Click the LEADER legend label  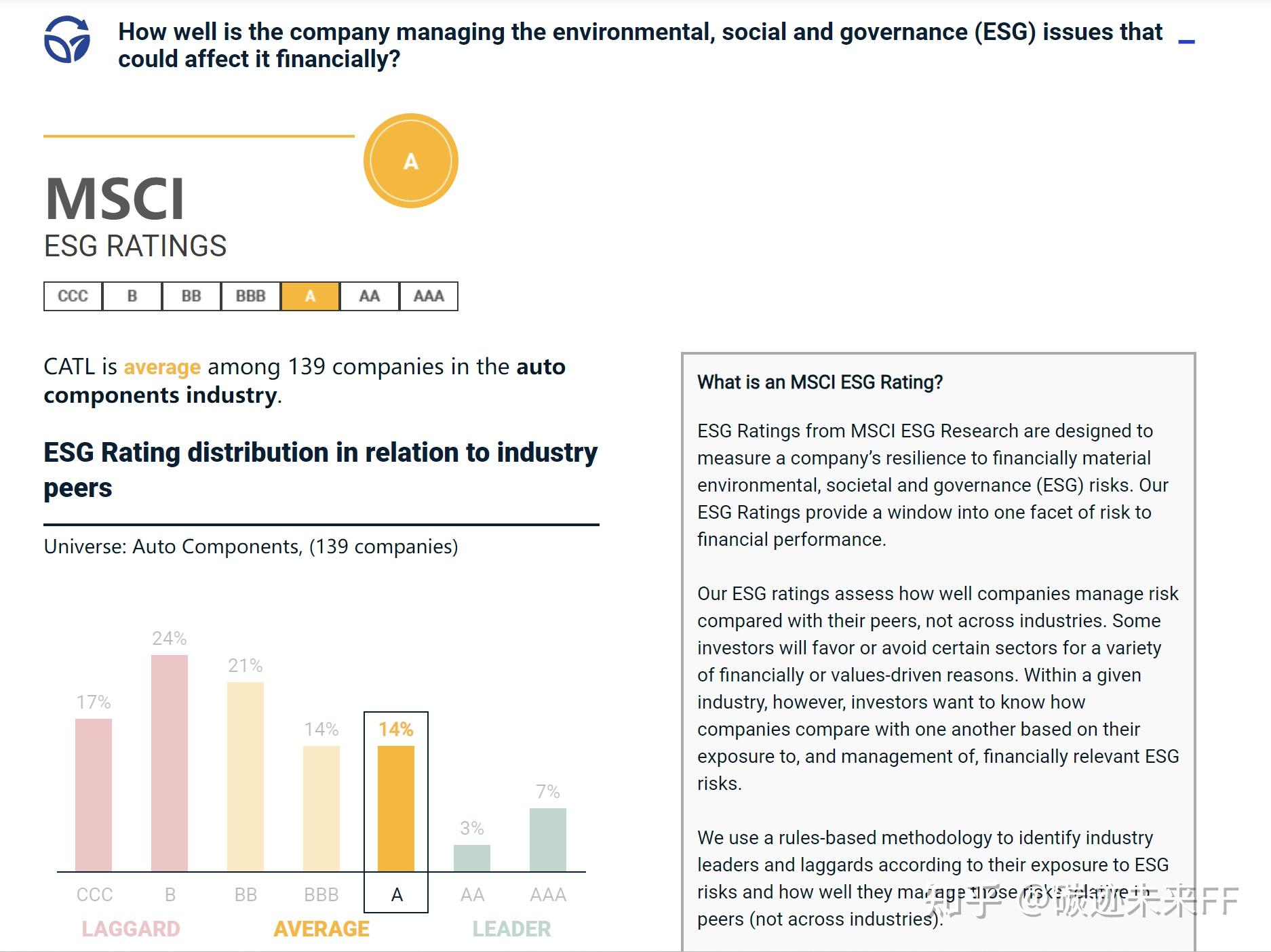coord(511,929)
